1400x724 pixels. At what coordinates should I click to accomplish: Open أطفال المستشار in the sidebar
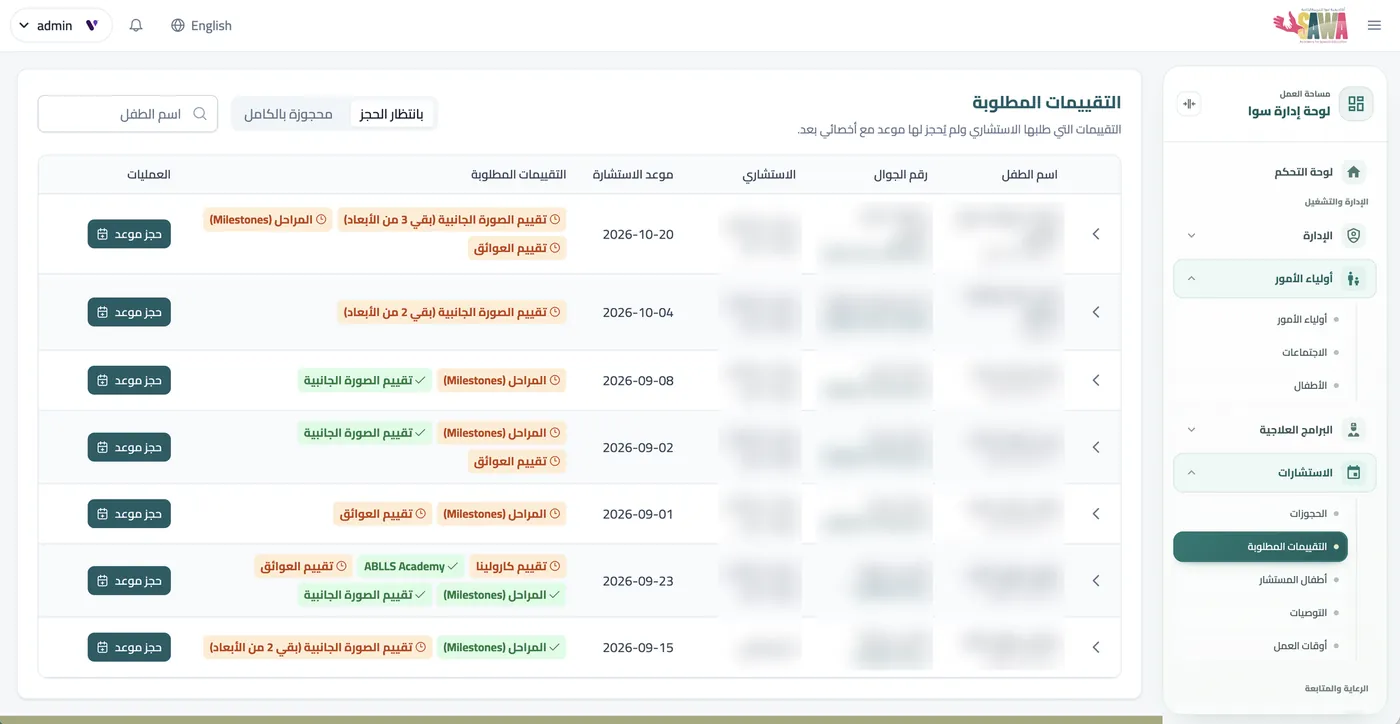(x=1293, y=580)
